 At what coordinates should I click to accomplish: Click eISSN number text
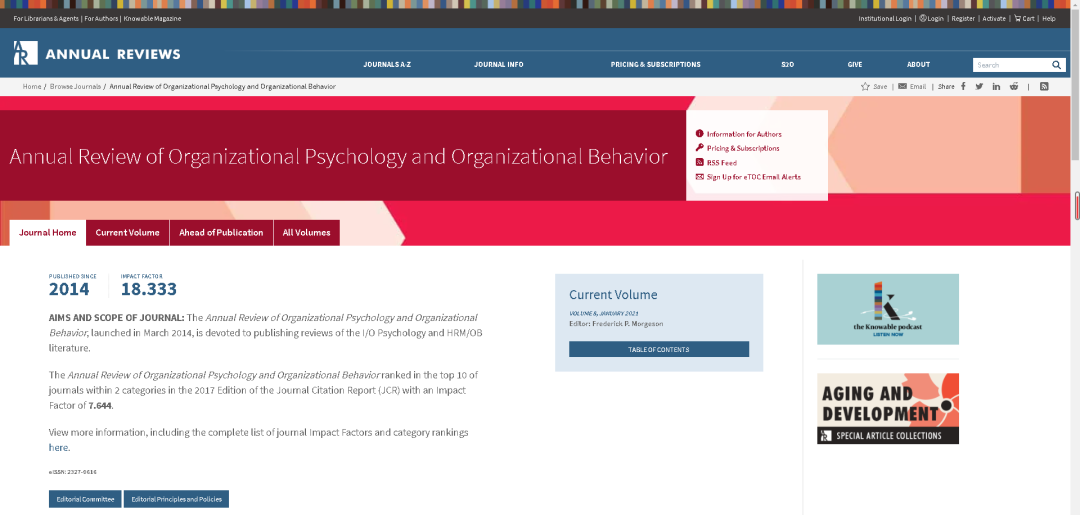(72, 472)
